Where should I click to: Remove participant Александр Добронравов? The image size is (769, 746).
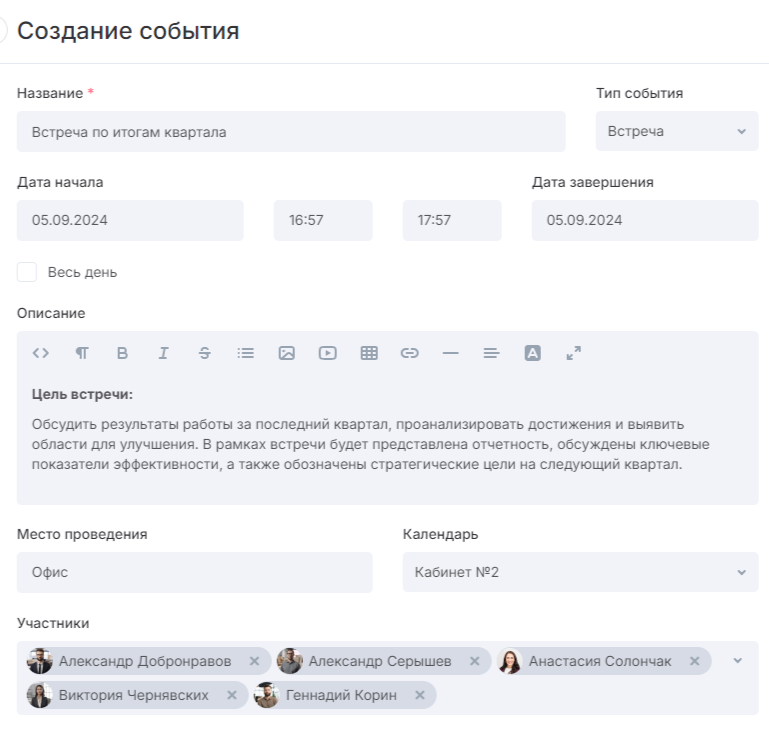coord(254,661)
